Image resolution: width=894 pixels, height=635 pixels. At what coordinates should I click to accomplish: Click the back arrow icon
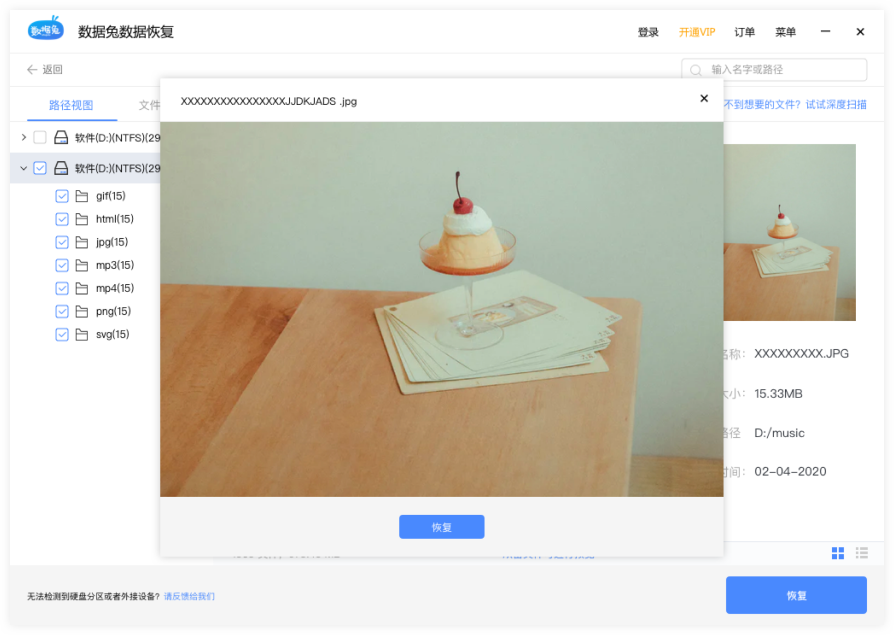pyautogui.click(x=32, y=70)
